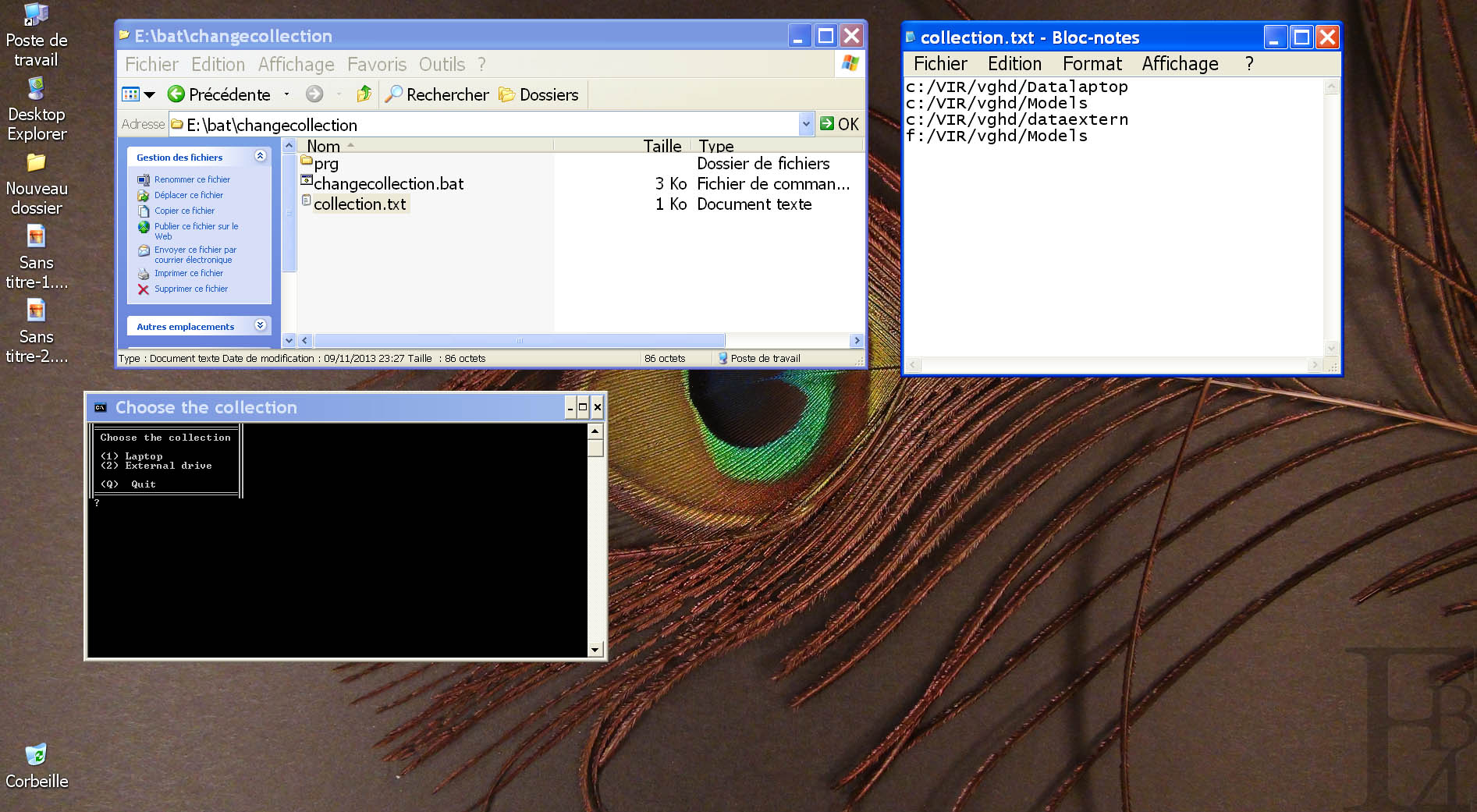Toggle the Dossiers folders pane
Image resolution: width=1477 pixels, height=812 pixels.
coord(539,94)
